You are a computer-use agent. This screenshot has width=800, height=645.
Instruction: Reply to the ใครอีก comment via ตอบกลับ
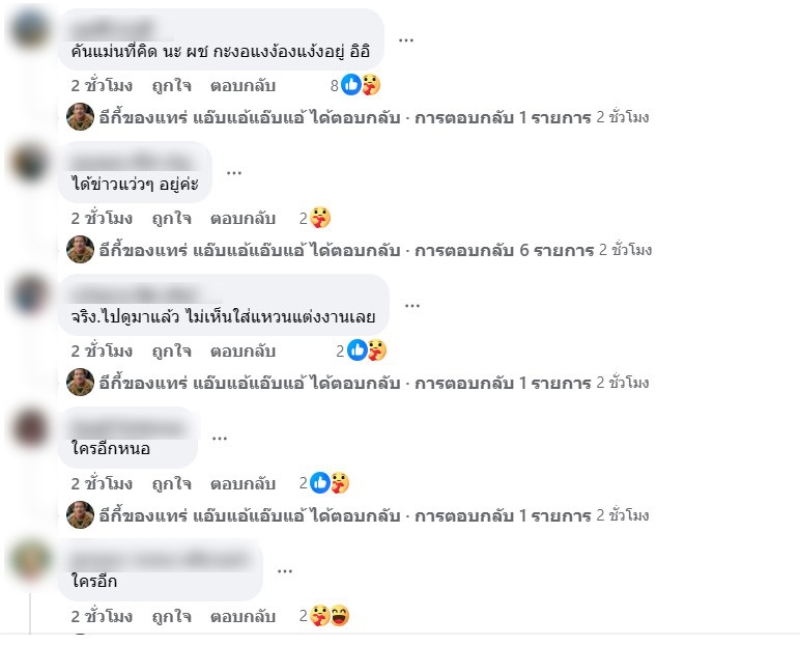point(243,616)
